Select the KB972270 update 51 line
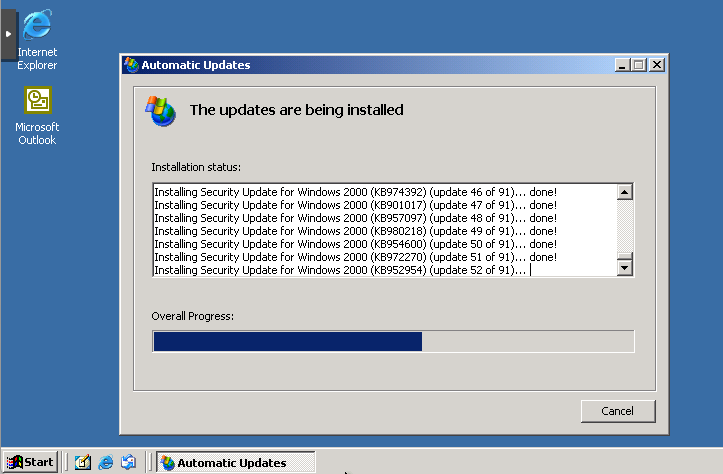The height and width of the screenshot is (474, 723). click(356, 256)
